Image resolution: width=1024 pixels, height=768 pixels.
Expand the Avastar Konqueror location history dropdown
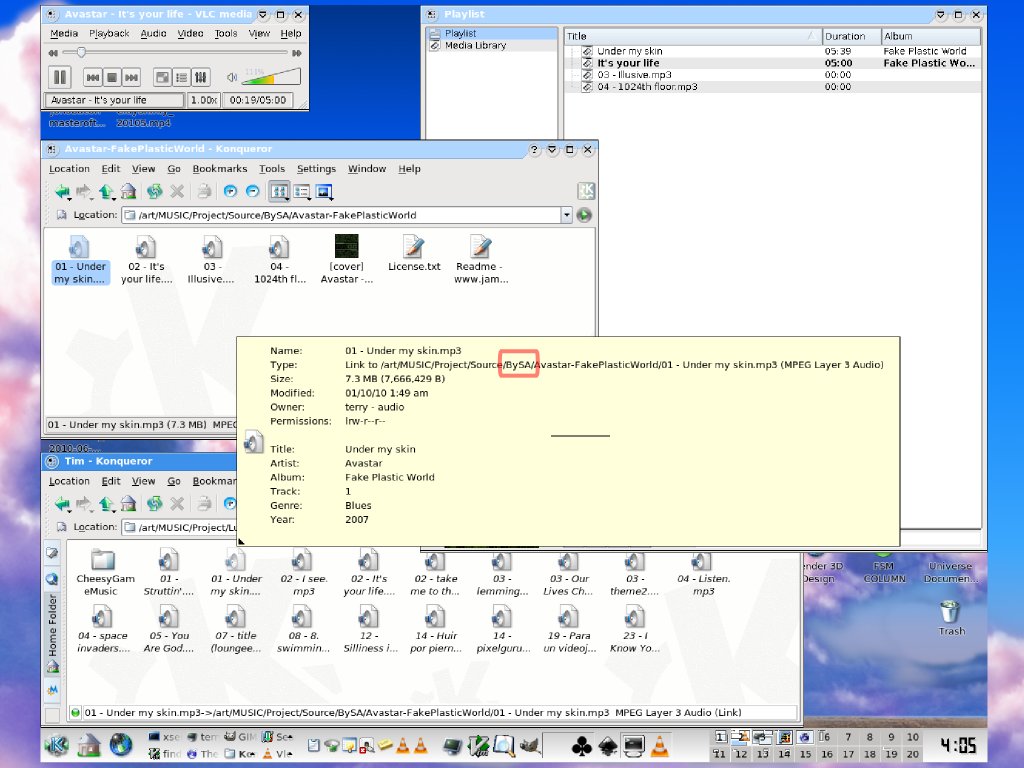(x=566, y=215)
